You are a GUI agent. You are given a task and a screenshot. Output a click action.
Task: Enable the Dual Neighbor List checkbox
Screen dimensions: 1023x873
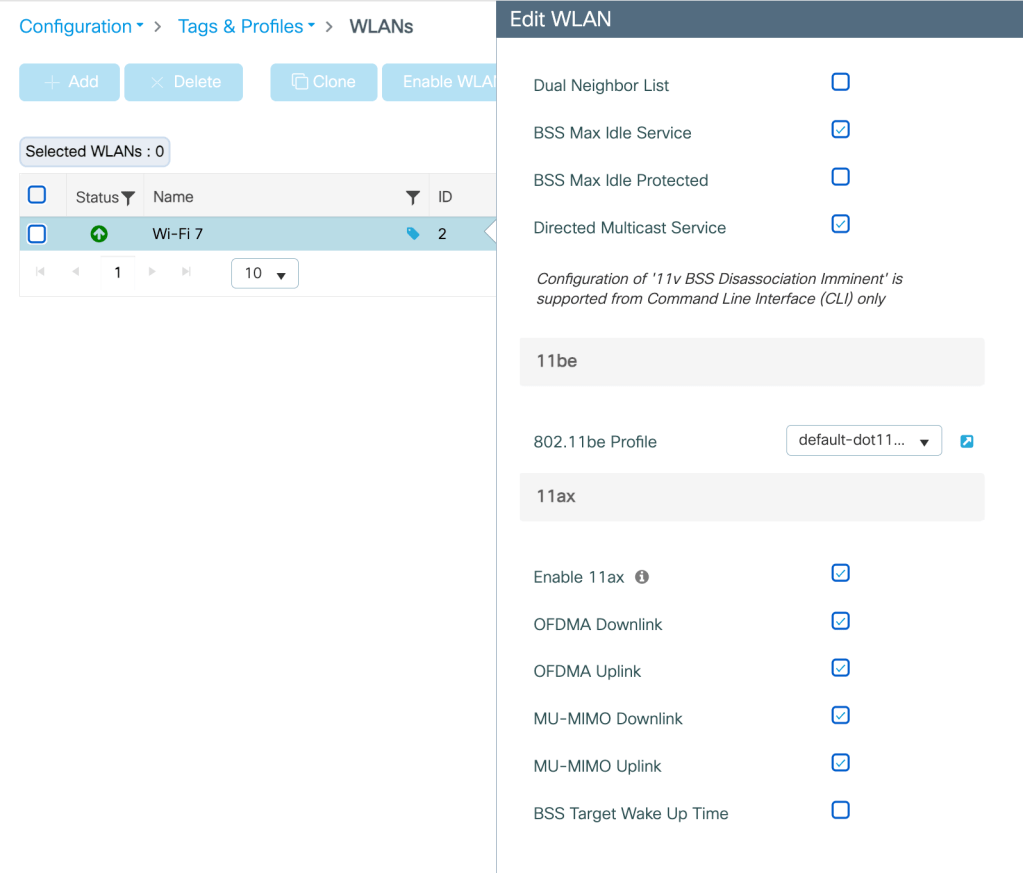(x=840, y=82)
